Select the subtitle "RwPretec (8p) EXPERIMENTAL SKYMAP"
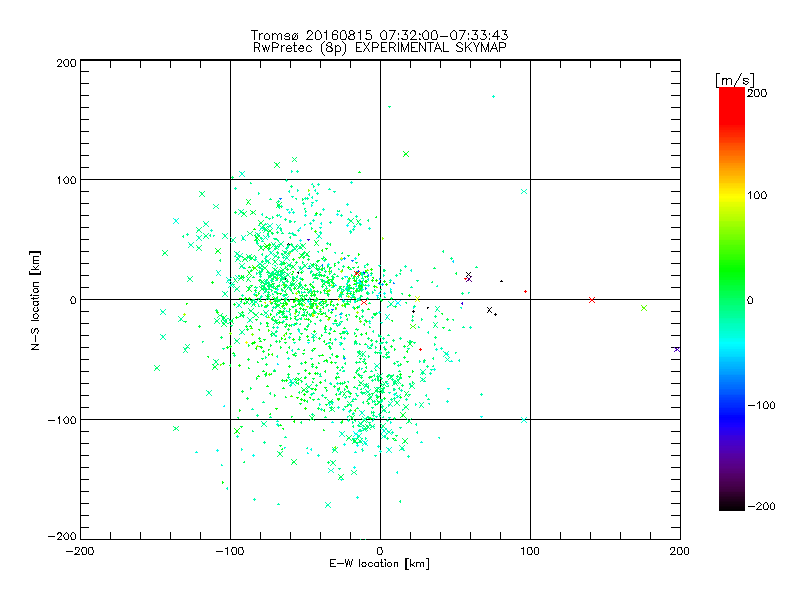800x600 pixels. [380, 48]
